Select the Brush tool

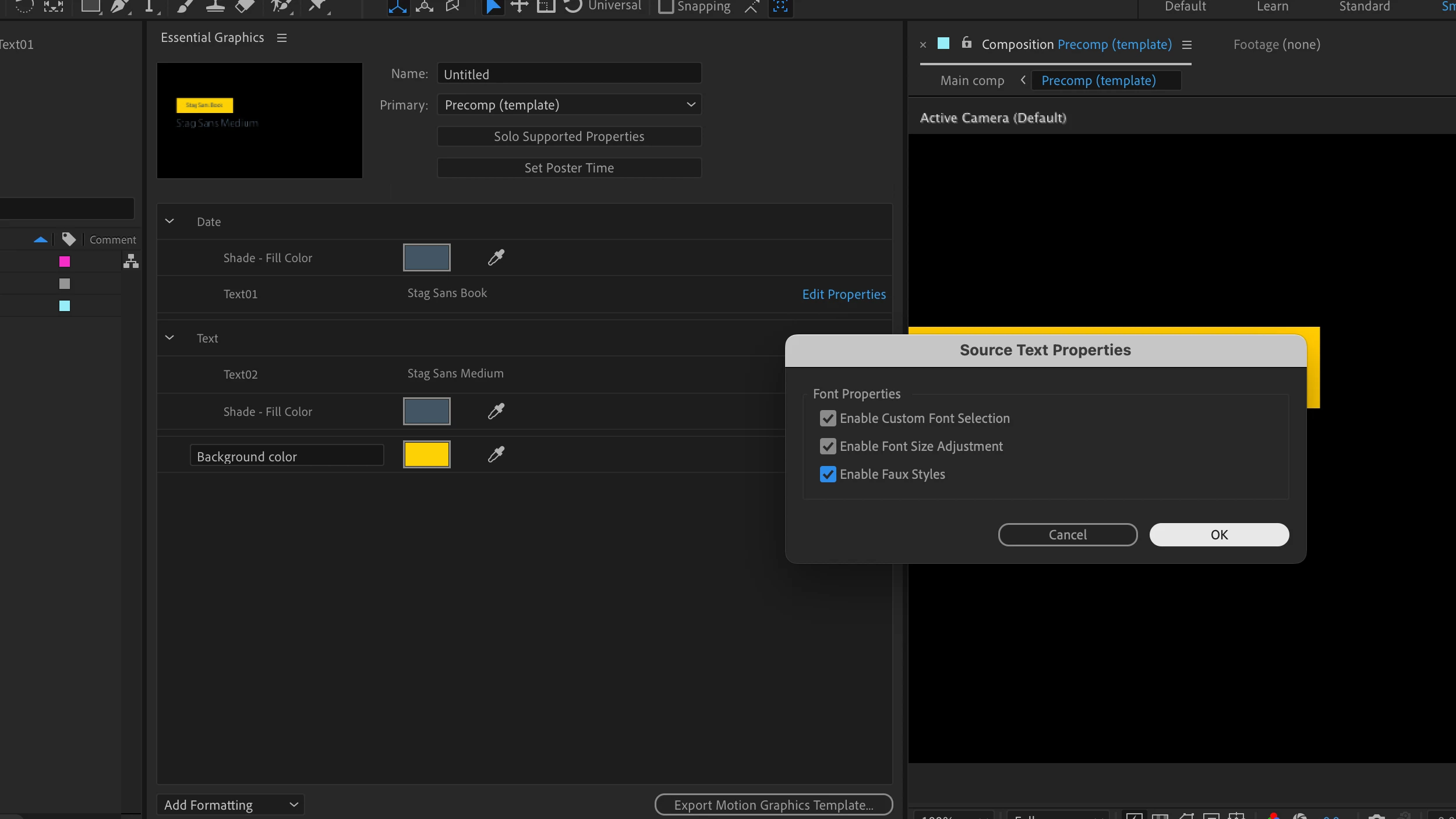[x=184, y=6]
